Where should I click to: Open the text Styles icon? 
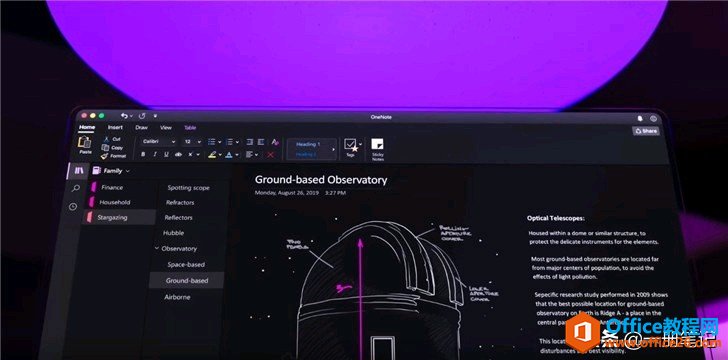pyautogui.click(x=275, y=142)
